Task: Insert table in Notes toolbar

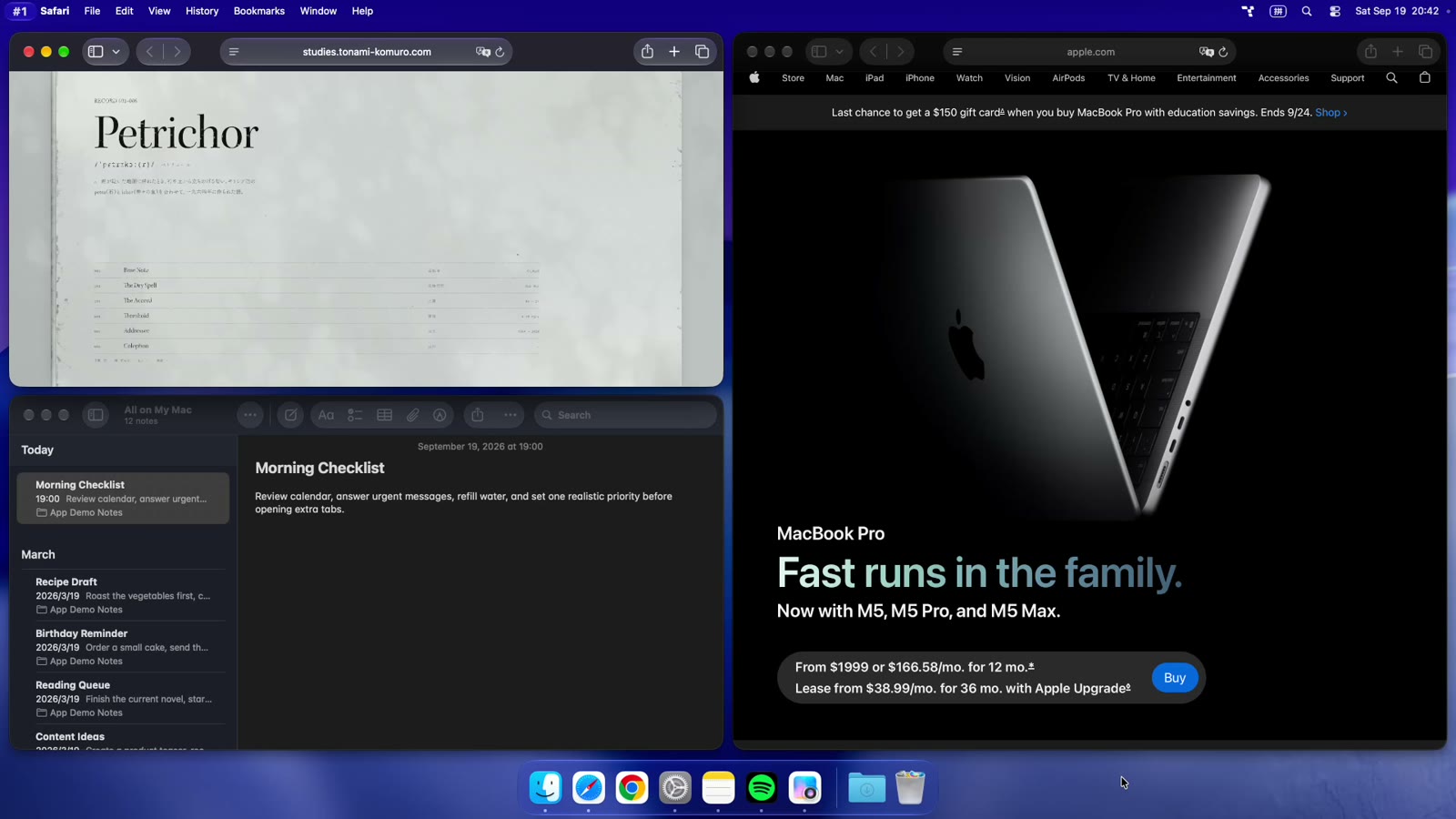Action: [x=385, y=415]
